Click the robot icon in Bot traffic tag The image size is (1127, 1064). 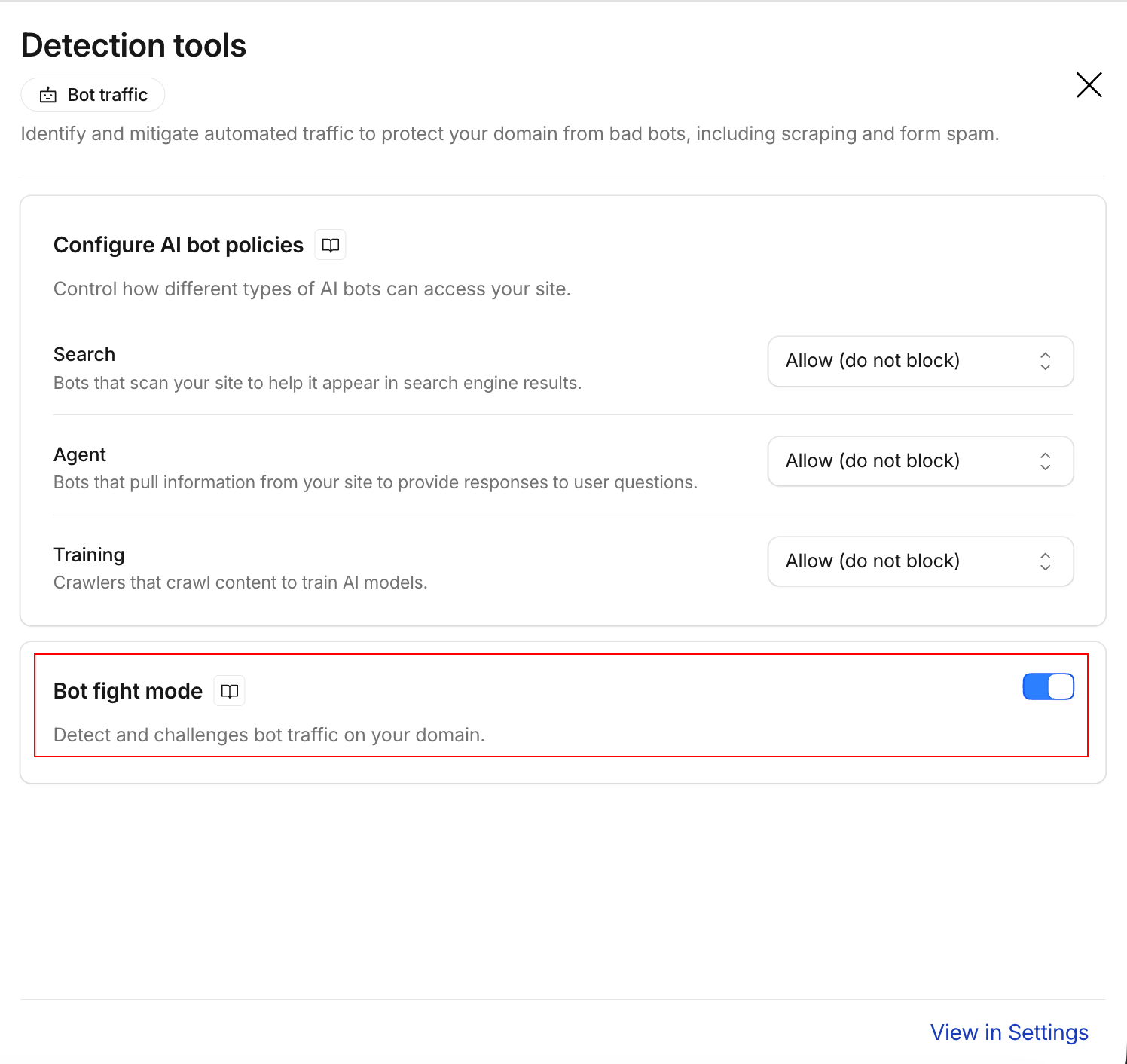48,95
